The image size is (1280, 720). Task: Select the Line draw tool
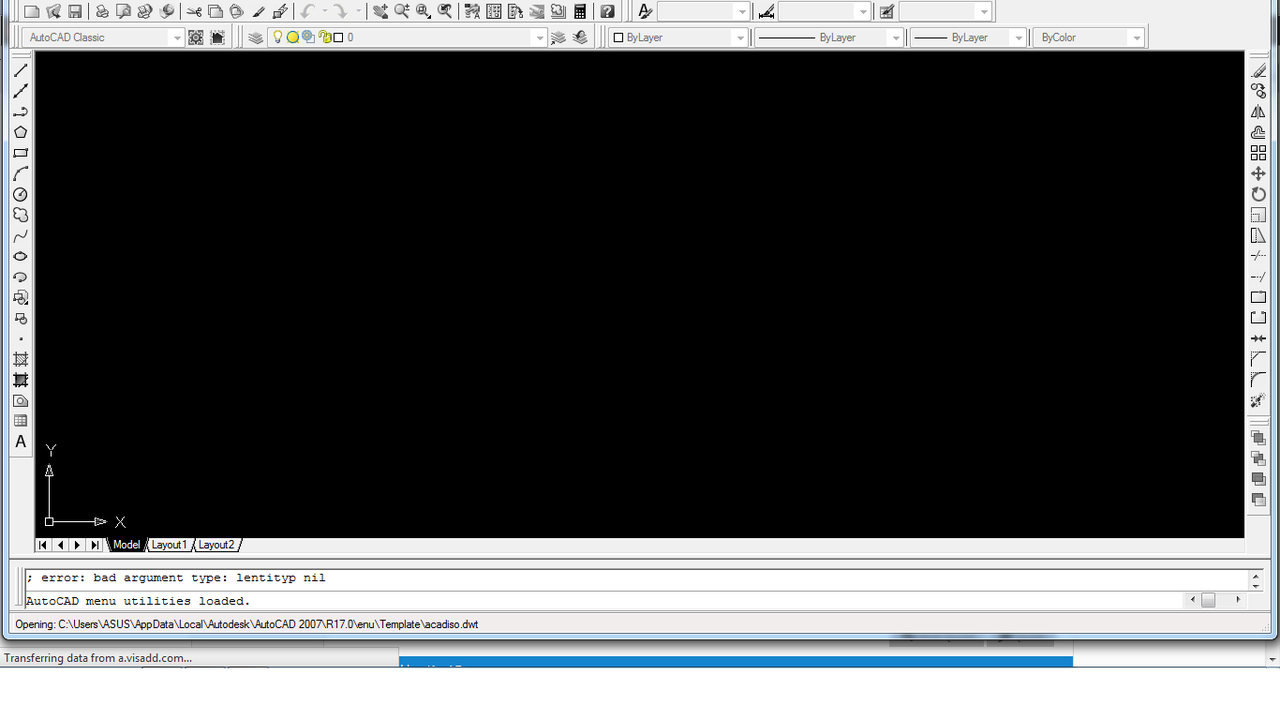[x=20, y=70]
